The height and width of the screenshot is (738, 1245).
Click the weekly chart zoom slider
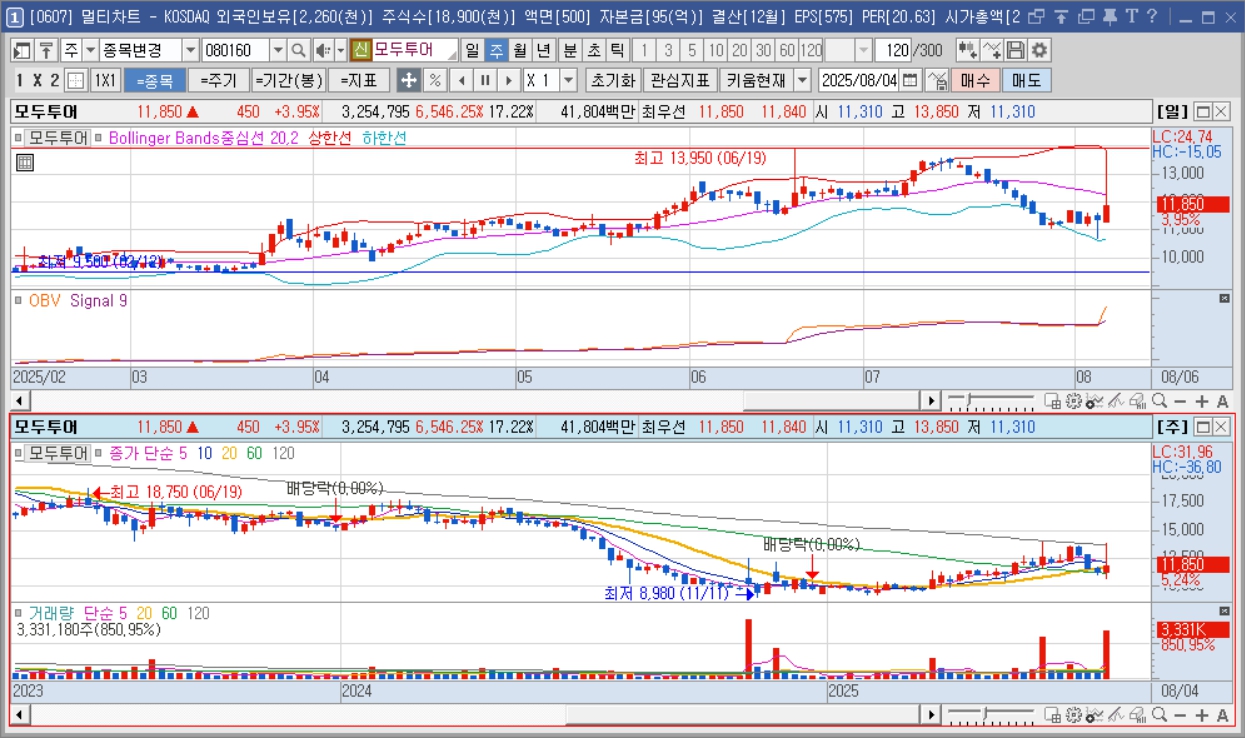coord(991,715)
